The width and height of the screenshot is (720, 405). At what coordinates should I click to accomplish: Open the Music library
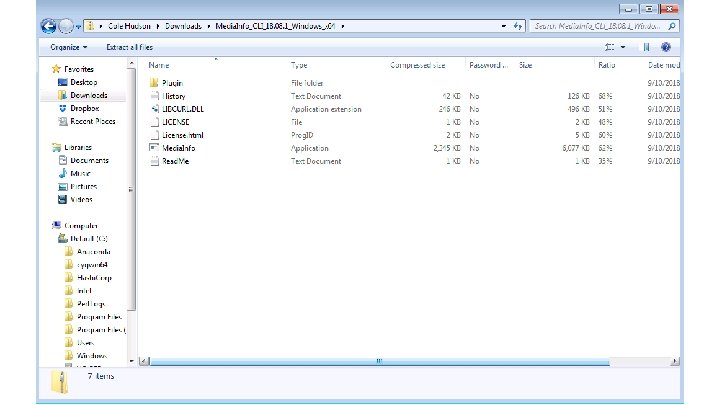80,174
